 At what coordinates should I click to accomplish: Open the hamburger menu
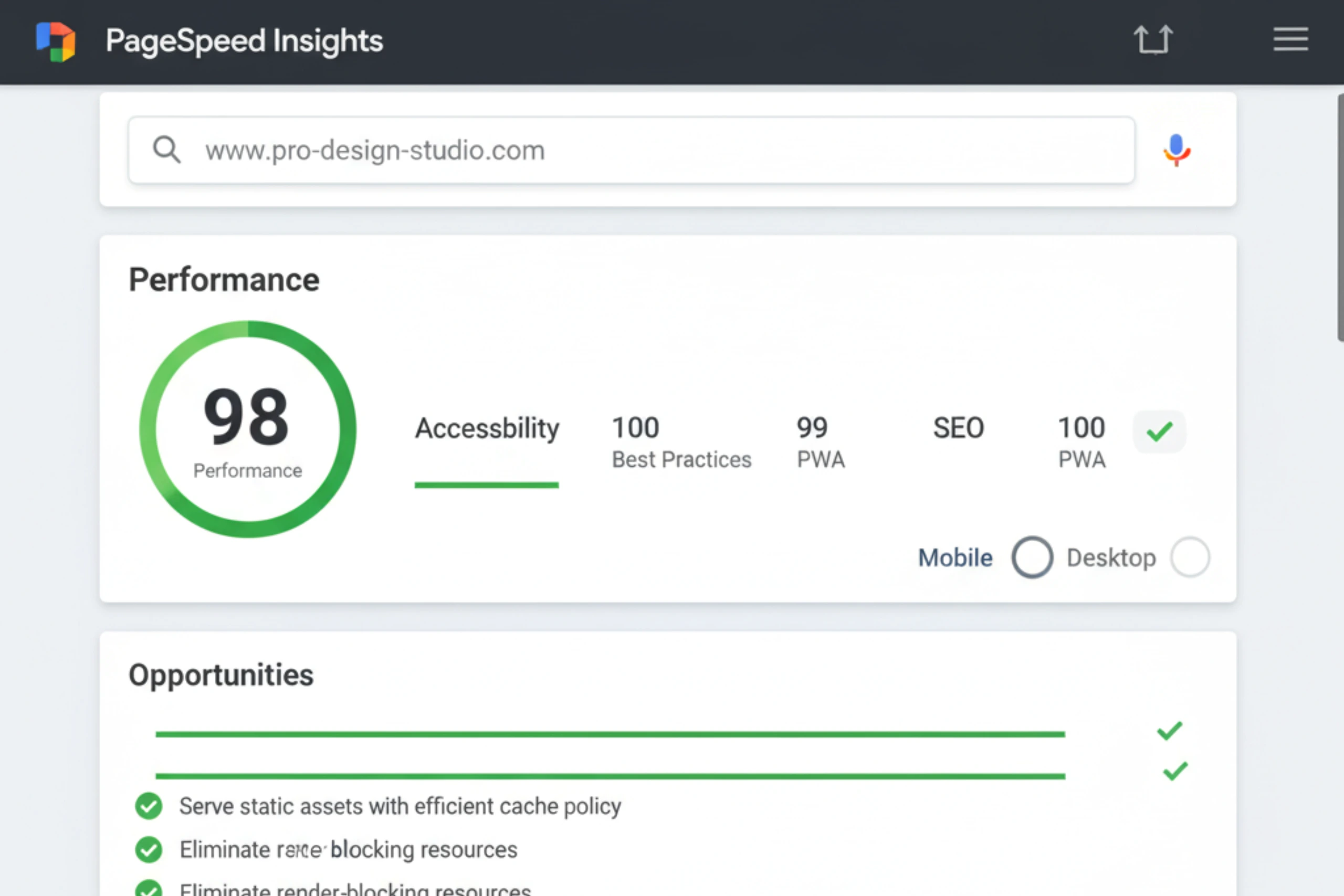[x=1290, y=39]
